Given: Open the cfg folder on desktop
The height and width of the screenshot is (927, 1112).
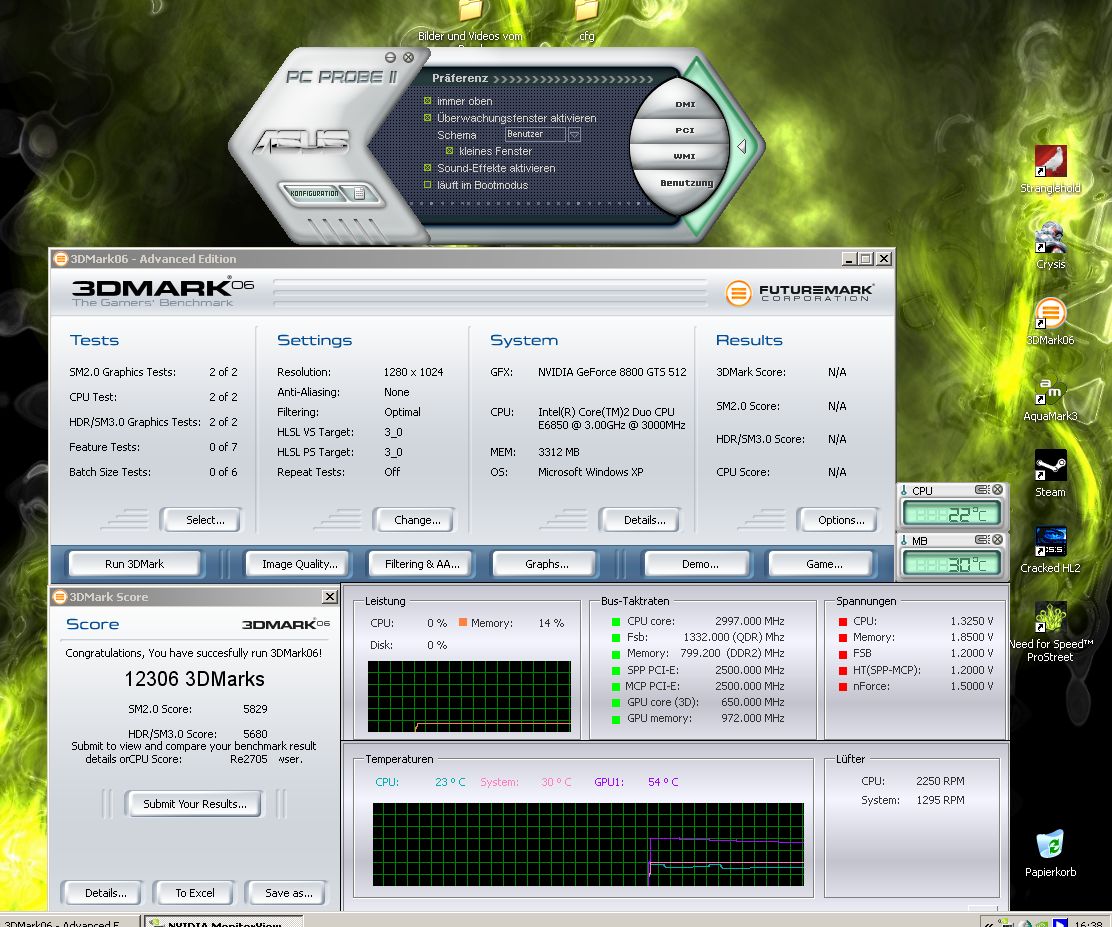Looking at the screenshot, I should click(586, 21).
